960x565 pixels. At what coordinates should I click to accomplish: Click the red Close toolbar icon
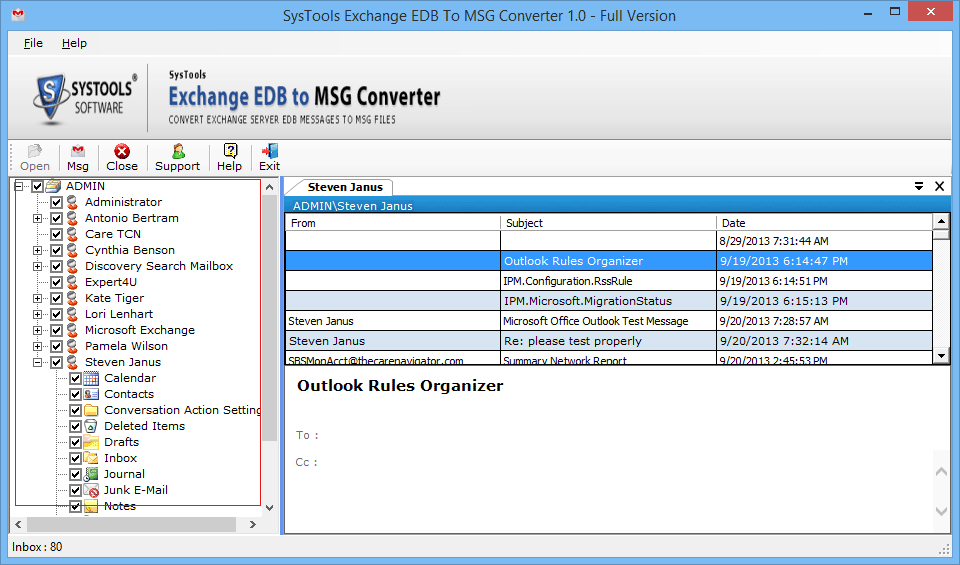click(x=122, y=151)
